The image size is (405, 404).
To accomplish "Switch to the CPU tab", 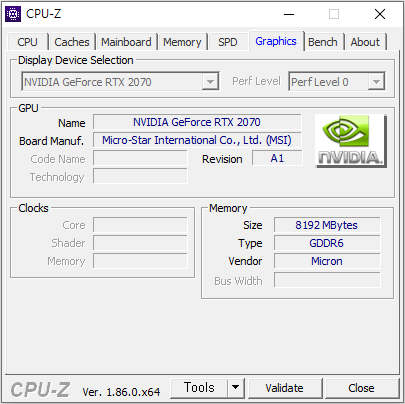I will coord(27,42).
